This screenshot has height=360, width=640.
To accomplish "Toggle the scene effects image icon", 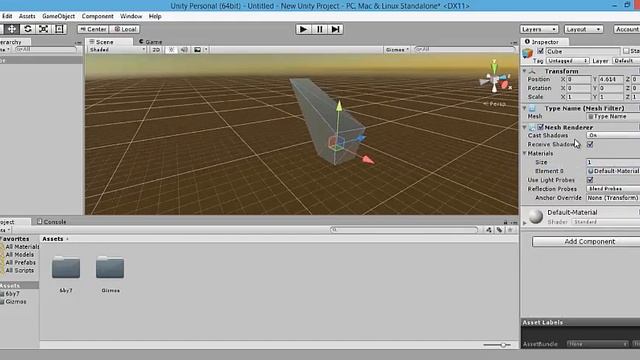I will point(198,50).
